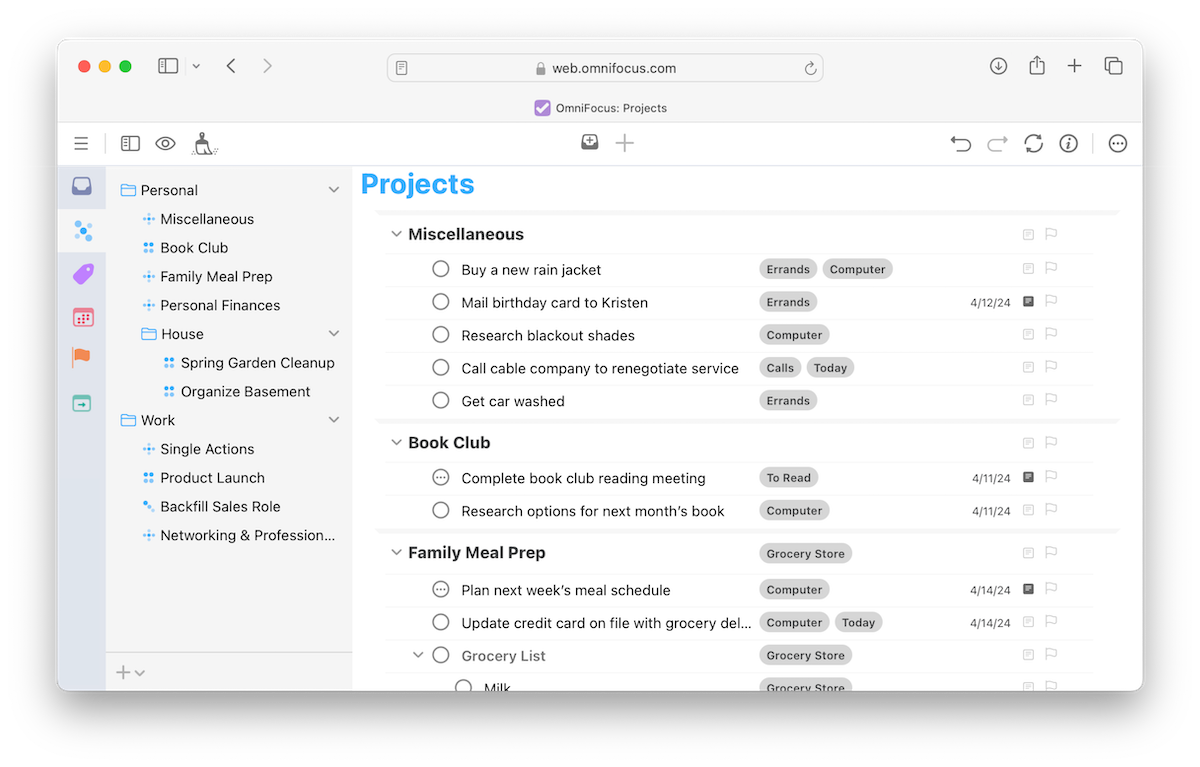Go back in Safari history

[231, 66]
